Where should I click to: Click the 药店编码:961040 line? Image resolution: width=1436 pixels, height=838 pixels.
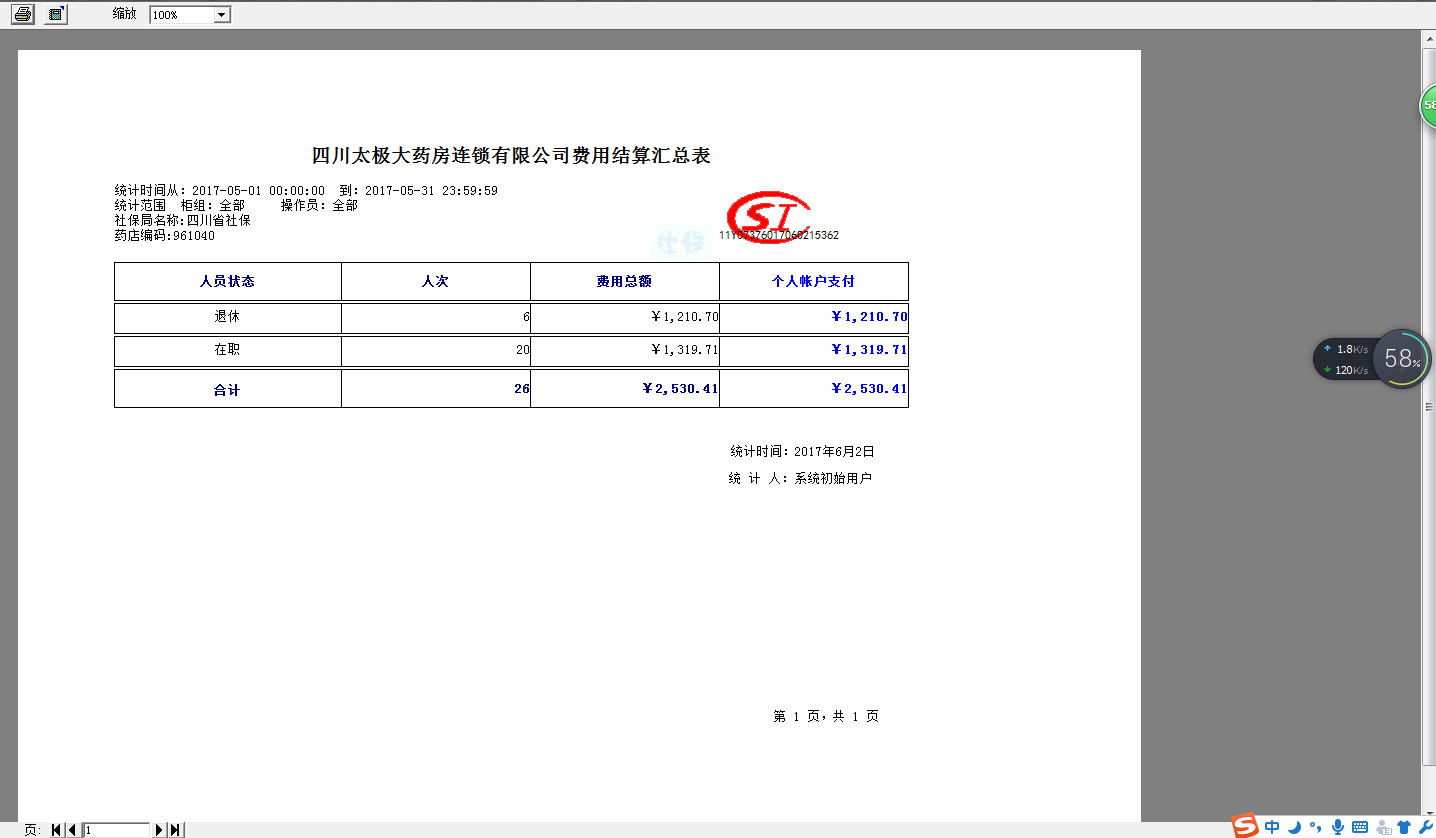[x=165, y=236]
